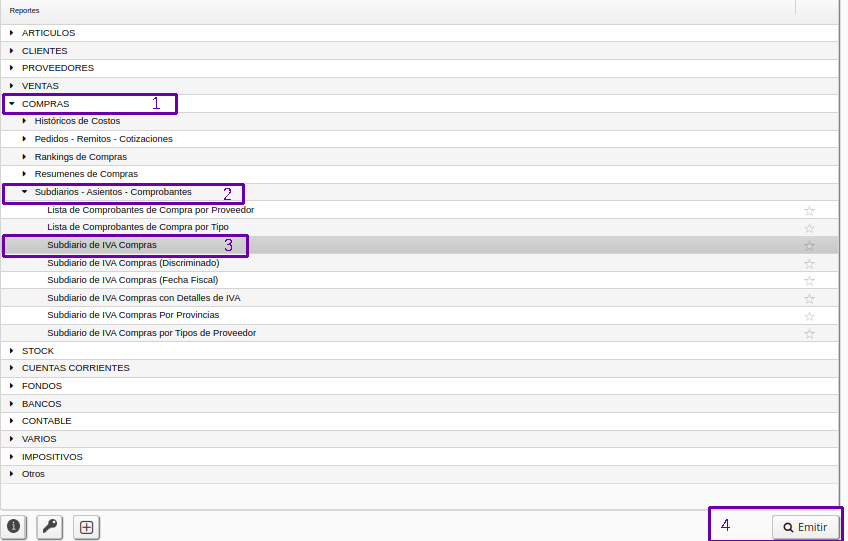Viewport: 848px width, 541px height.
Task: Expand Rankings de Compras arrow
Action: (24, 157)
